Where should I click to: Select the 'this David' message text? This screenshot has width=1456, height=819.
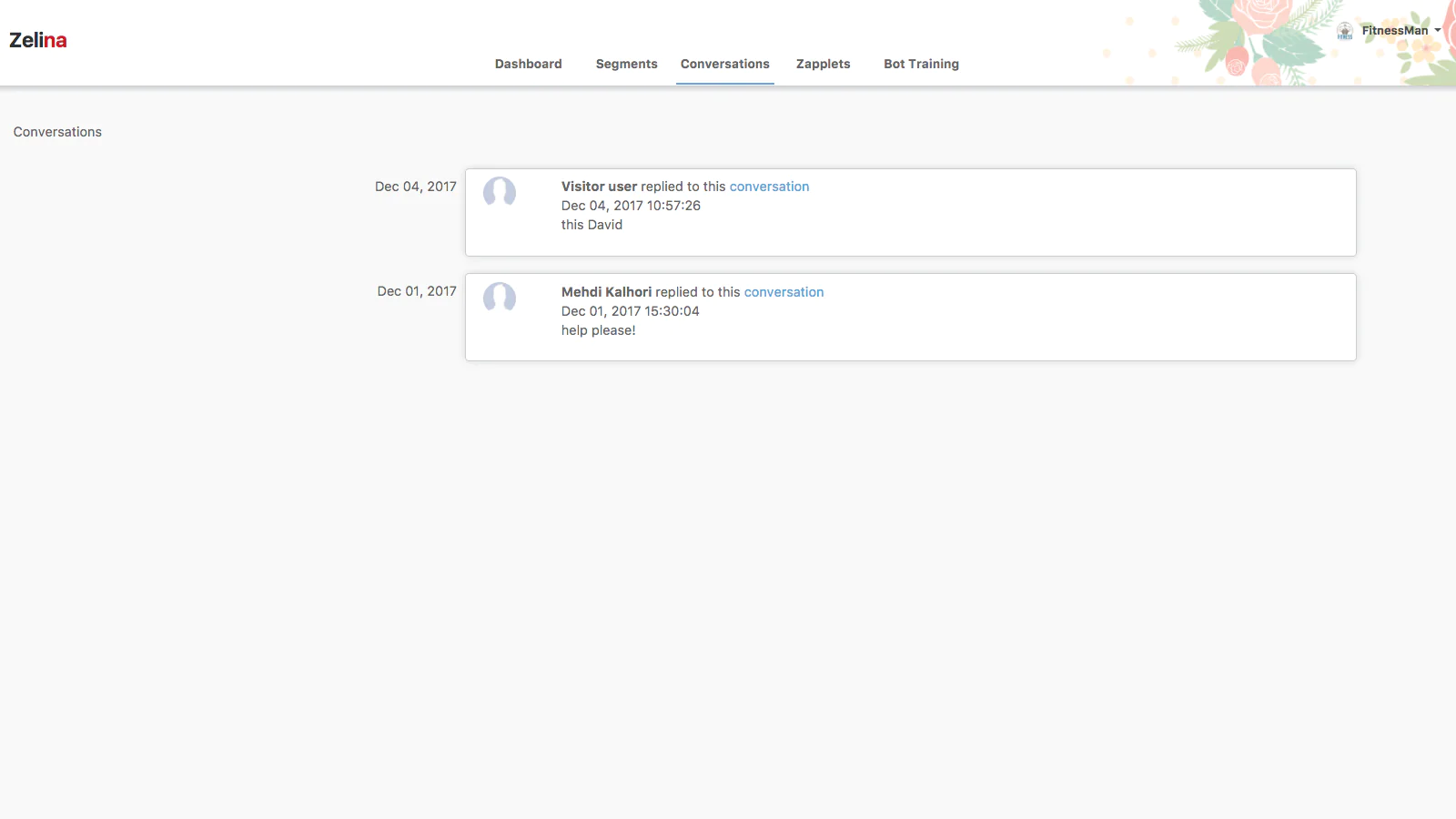coord(591,225)
